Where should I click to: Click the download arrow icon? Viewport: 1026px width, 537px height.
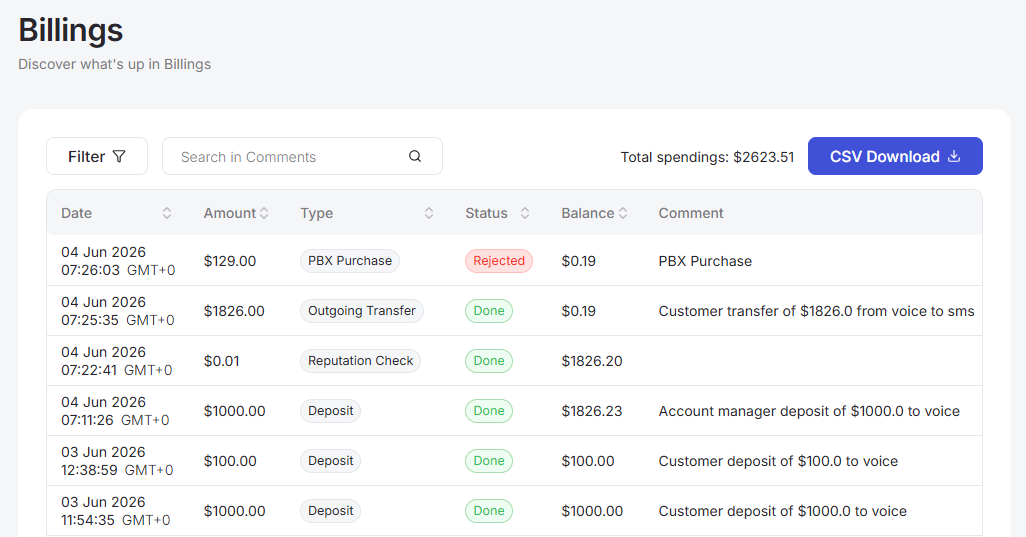pos(954,156)
